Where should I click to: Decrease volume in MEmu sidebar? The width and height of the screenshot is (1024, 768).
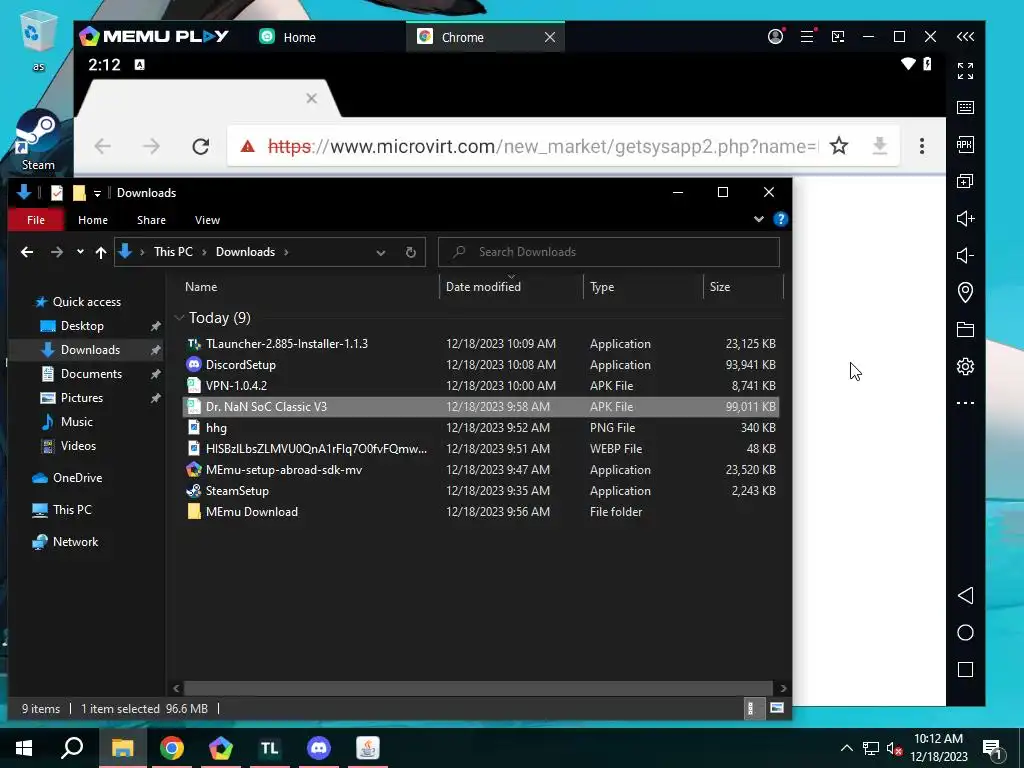click(x=965, y=255)
